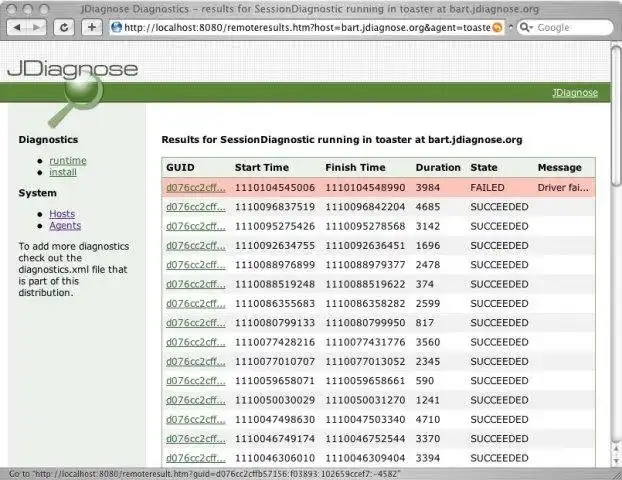Open the Agents system link

click(x=65, y=226)
